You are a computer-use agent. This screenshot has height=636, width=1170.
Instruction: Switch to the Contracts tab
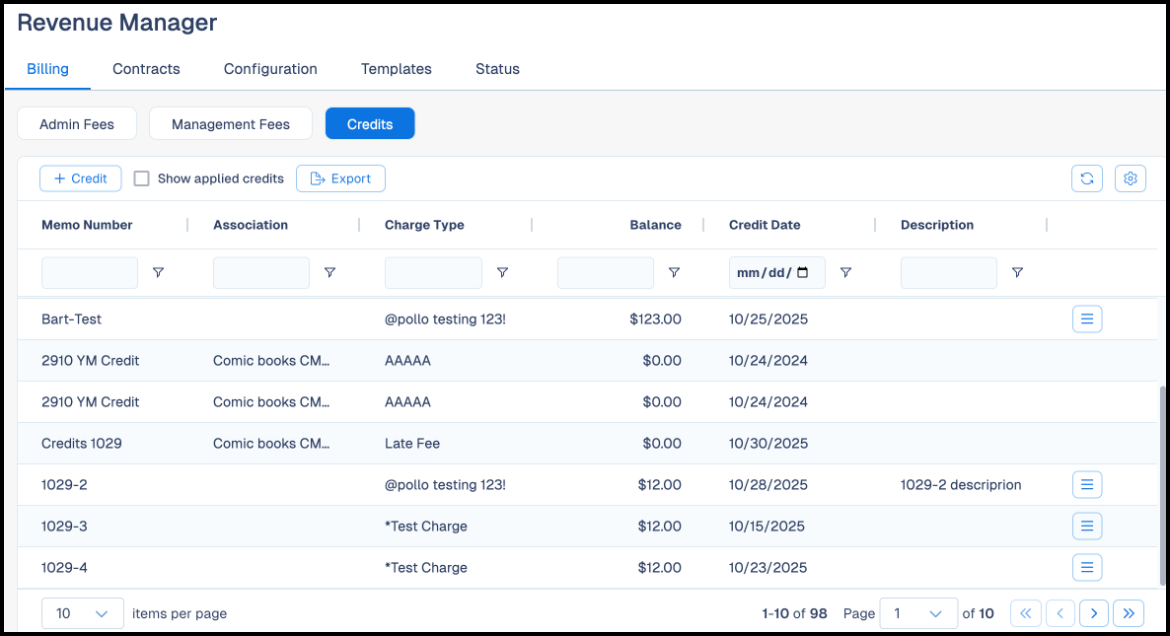click(146, 69)
